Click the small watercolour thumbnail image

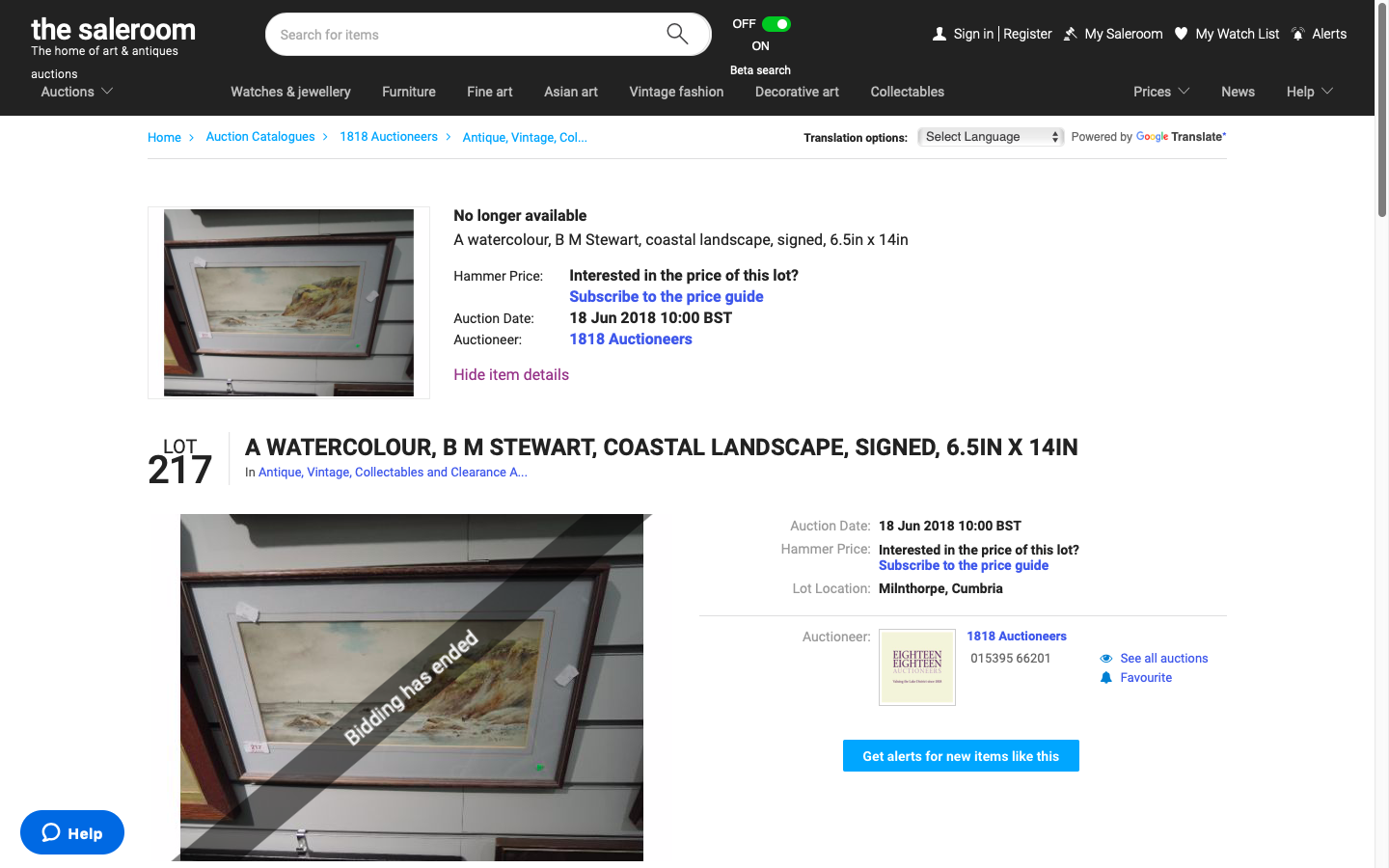(x=288, y=303)
